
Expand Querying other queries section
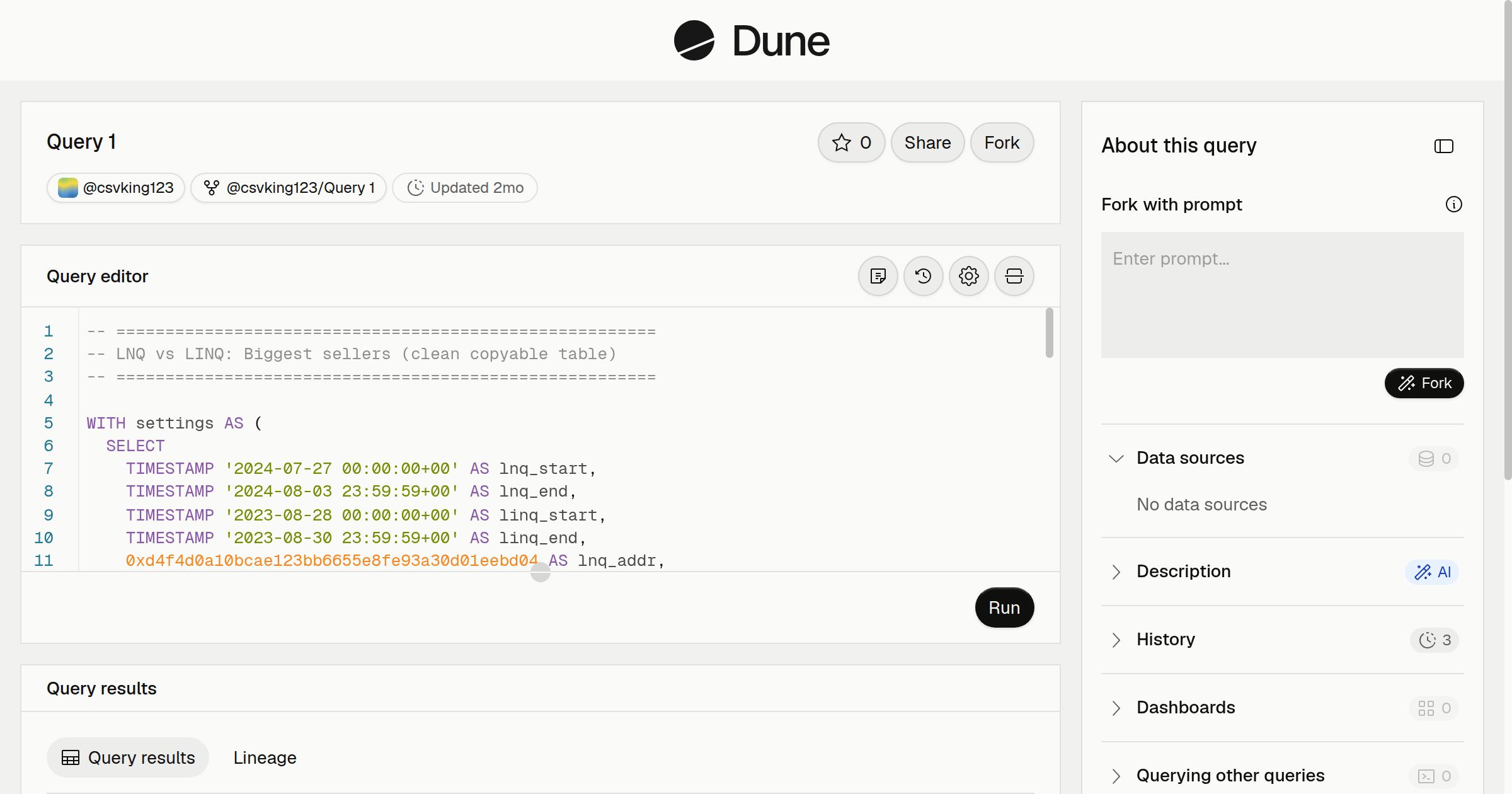point(1116,776)
